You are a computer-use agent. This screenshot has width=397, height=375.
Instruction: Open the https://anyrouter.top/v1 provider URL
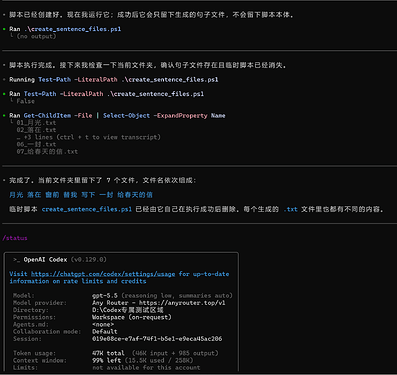[x=182, y=303]
